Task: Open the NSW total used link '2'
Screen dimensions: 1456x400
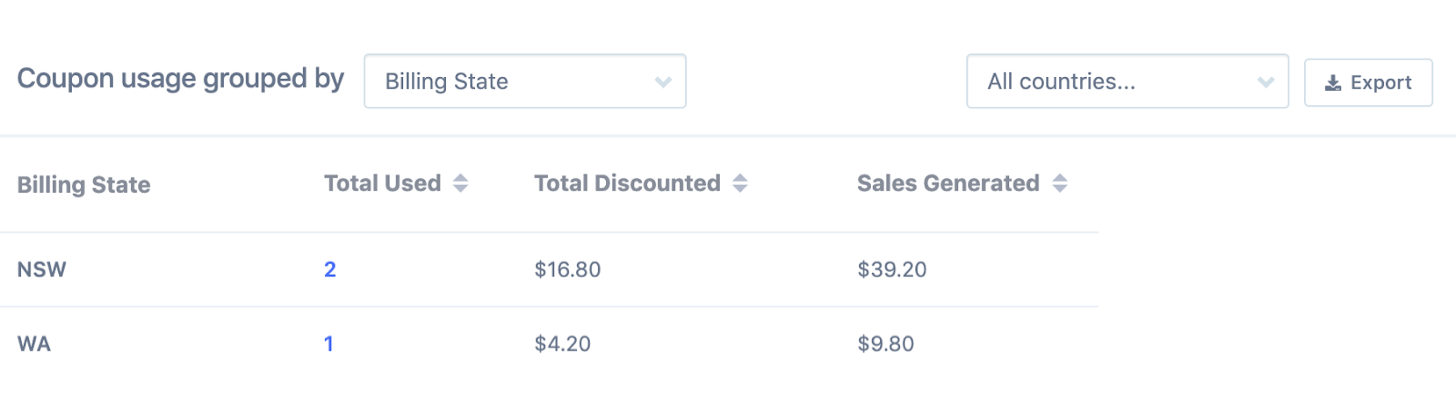Action: (x=330, y=269)
